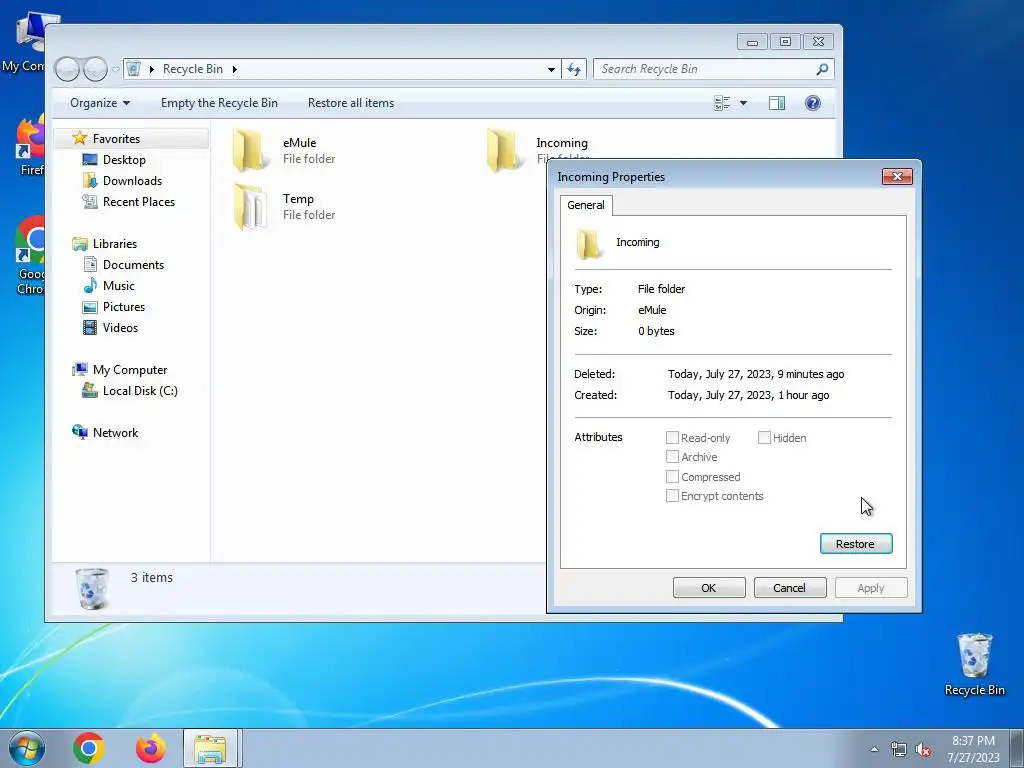Click Windows Explorer taskbar button

pyautogui.click(x=211, y=748)
